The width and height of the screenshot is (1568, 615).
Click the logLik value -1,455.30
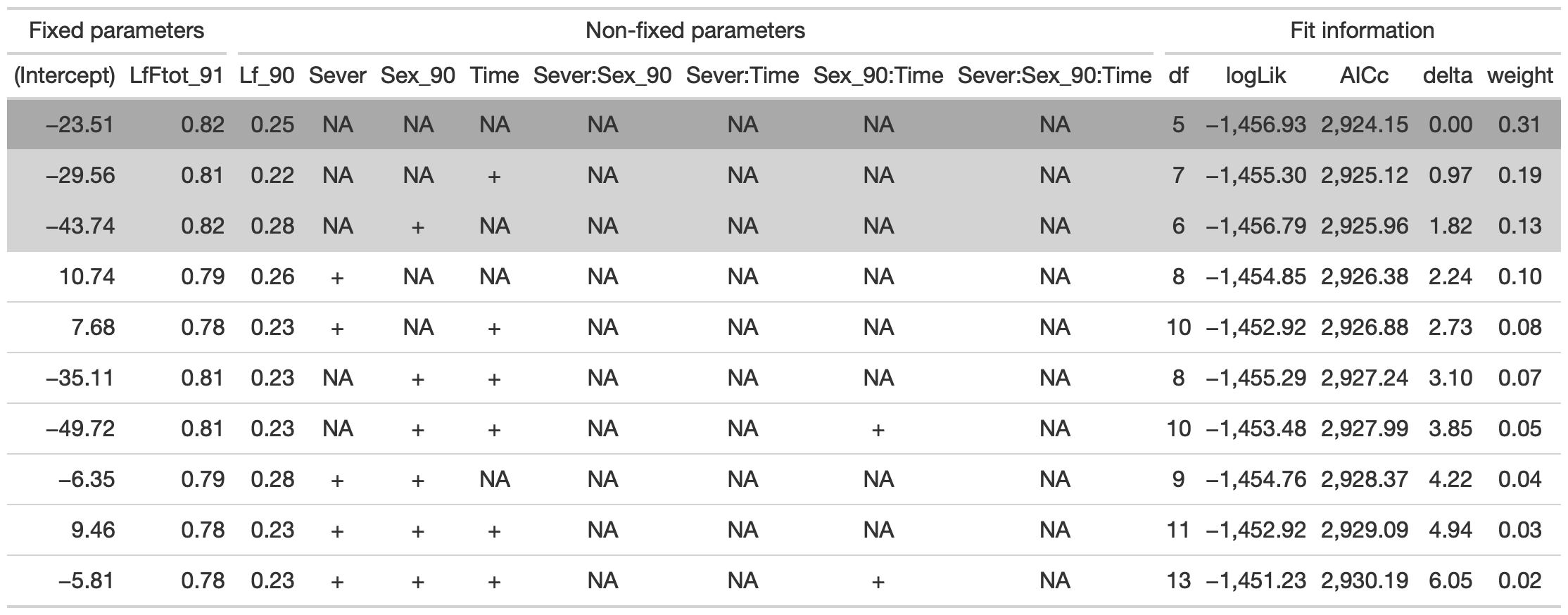(1256, 175)
